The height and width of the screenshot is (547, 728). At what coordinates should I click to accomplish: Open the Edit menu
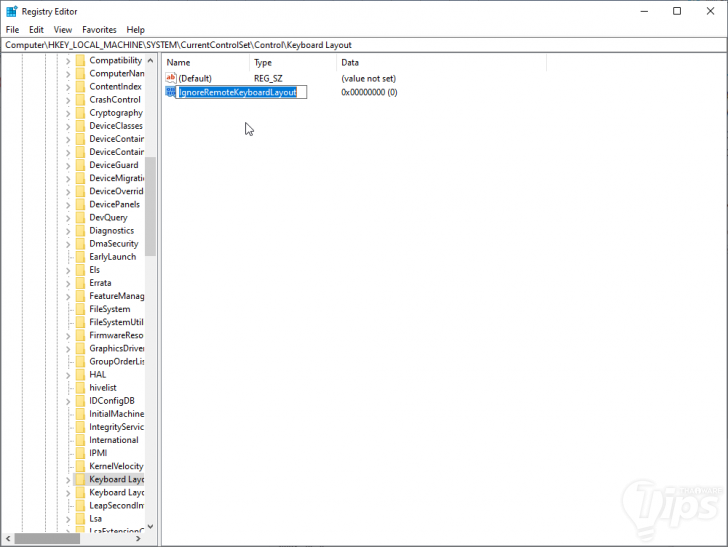point(36,30)
